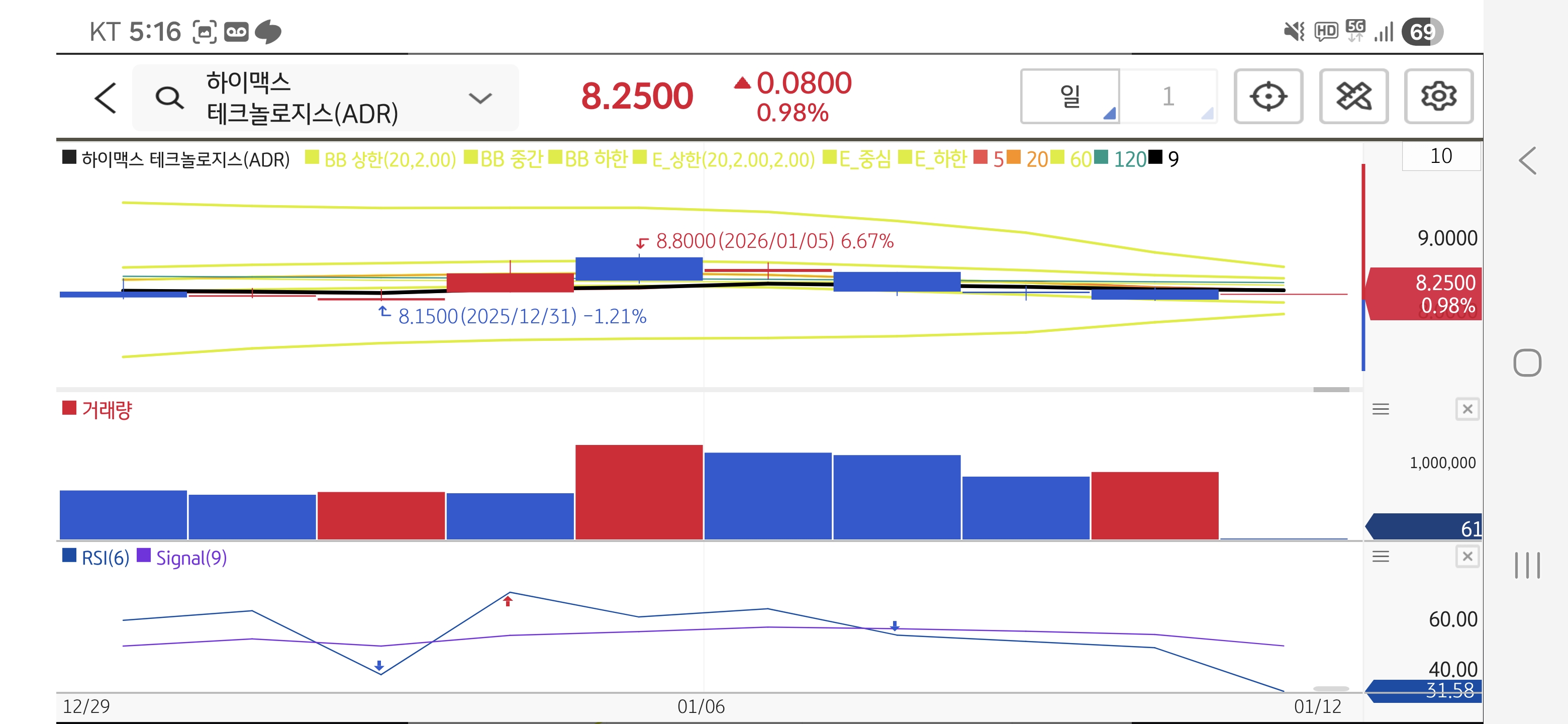Open the RSI panel hamburger menu

pos(1380,556)
